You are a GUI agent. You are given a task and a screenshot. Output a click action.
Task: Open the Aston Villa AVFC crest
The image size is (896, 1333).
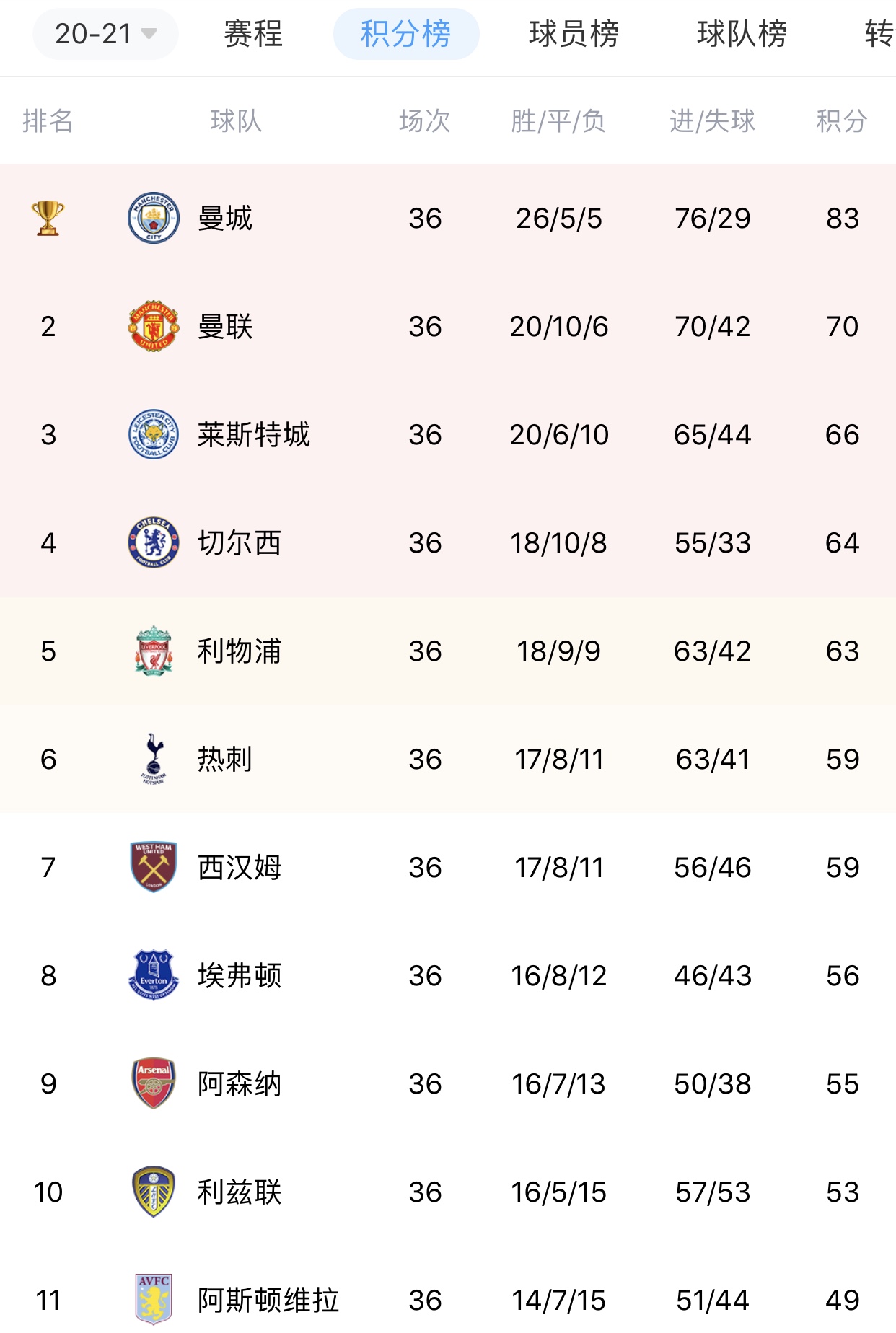(154, 1300)
